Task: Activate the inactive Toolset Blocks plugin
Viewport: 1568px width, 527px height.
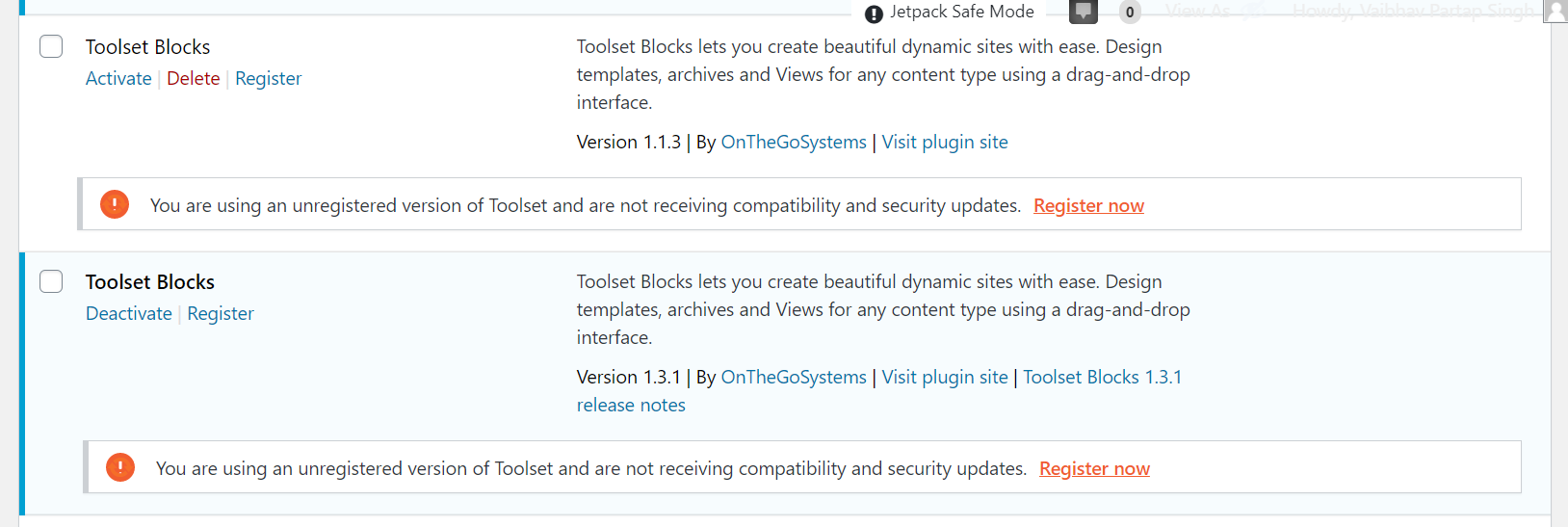Action: (x=118, y=78)
